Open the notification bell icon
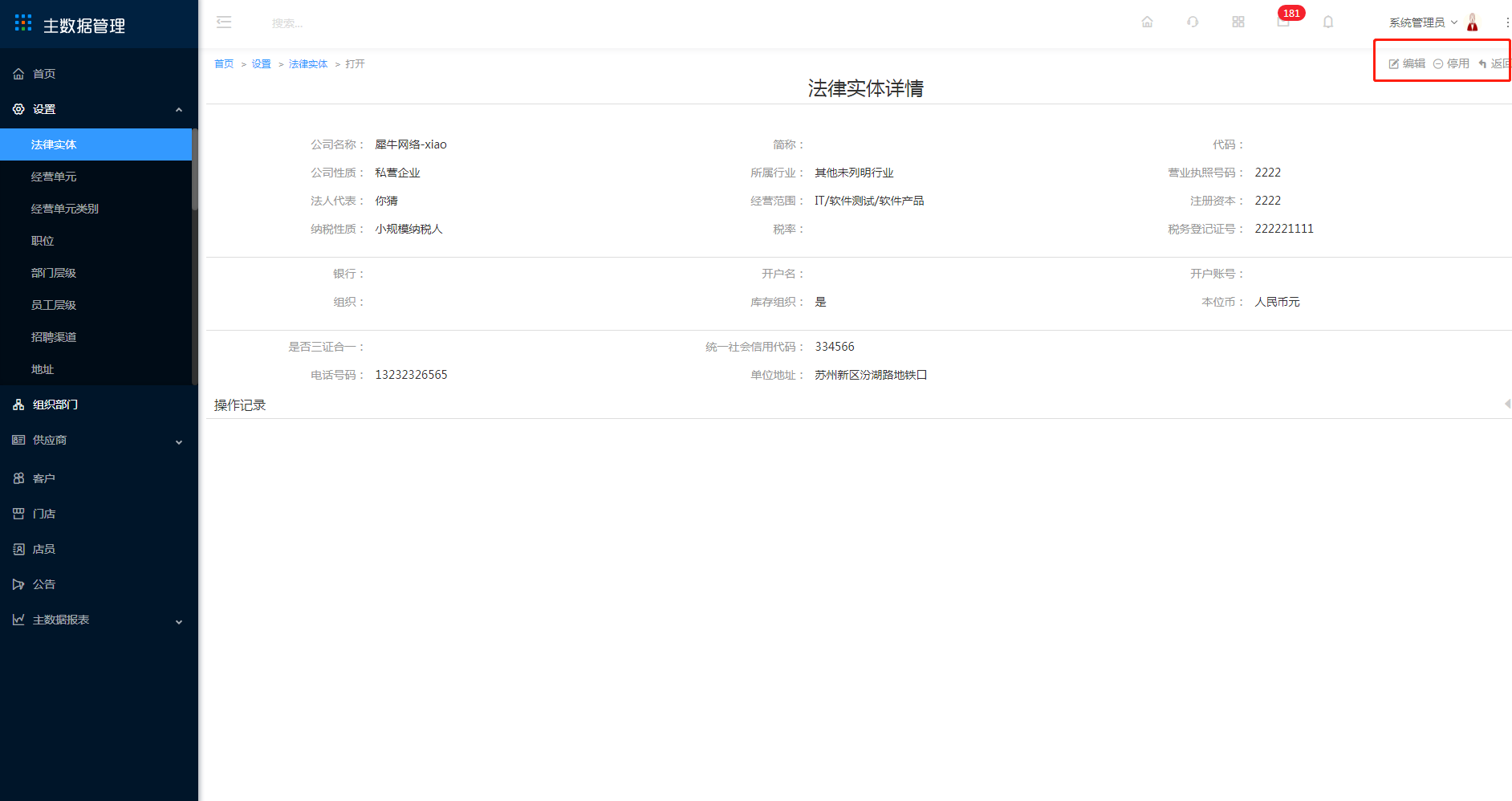 pyautogui.click(x=1328, y=22)
